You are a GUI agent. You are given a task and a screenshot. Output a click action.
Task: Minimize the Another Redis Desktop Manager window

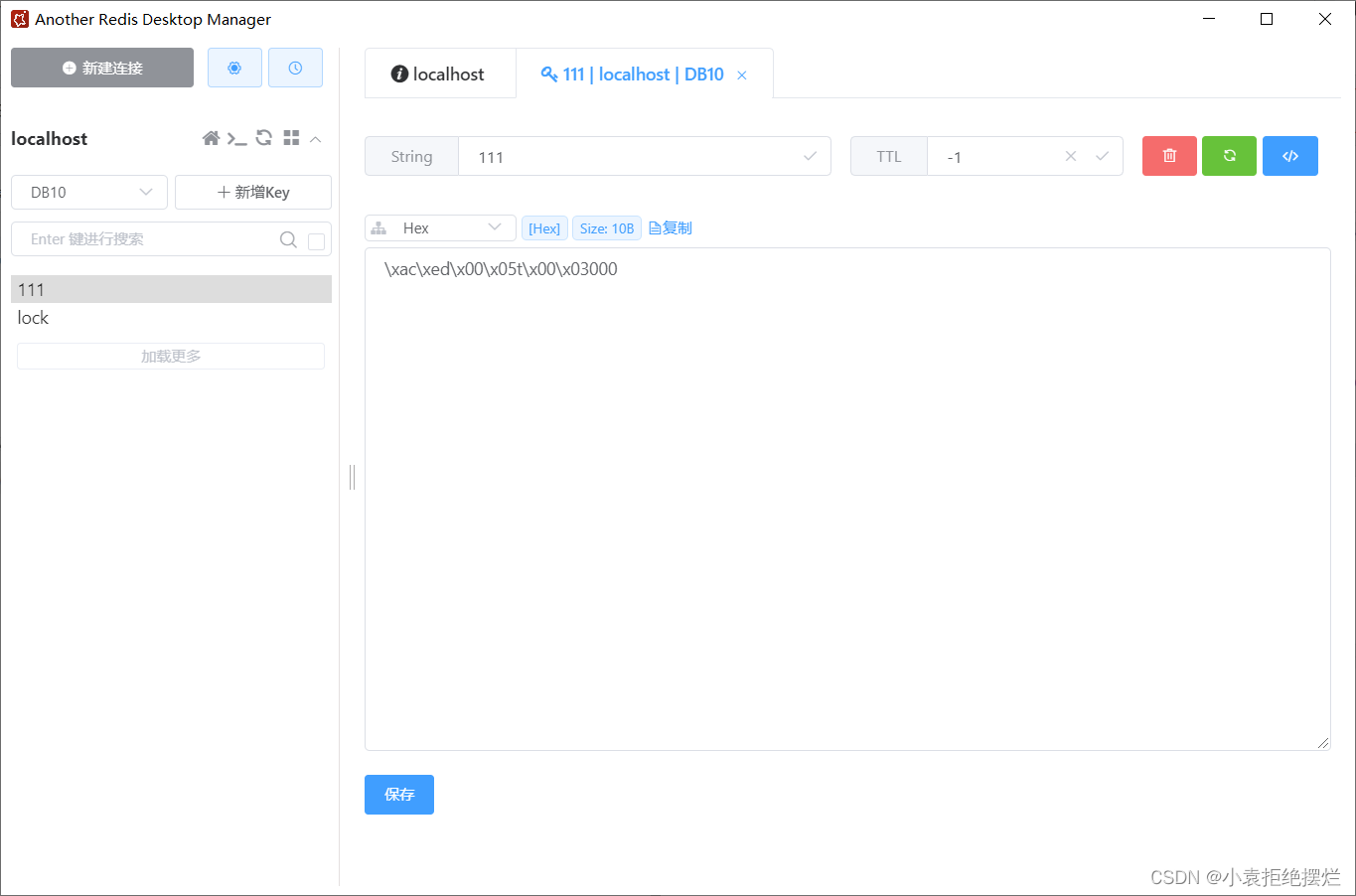1209,19
